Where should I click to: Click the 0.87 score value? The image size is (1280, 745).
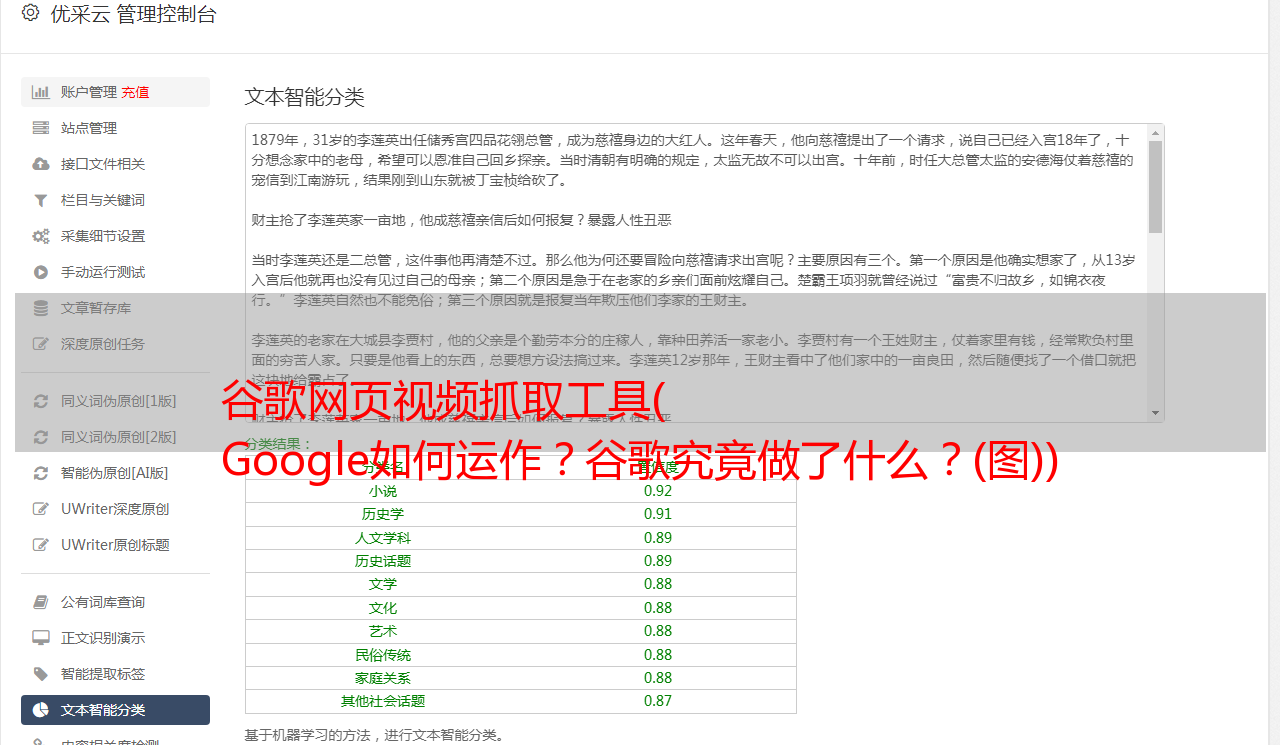[658, 701]
